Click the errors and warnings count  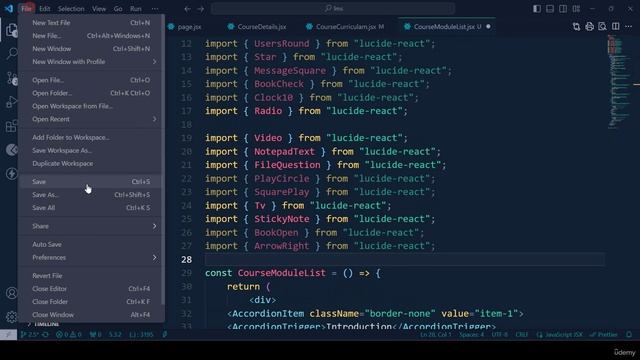click(69, 335)
